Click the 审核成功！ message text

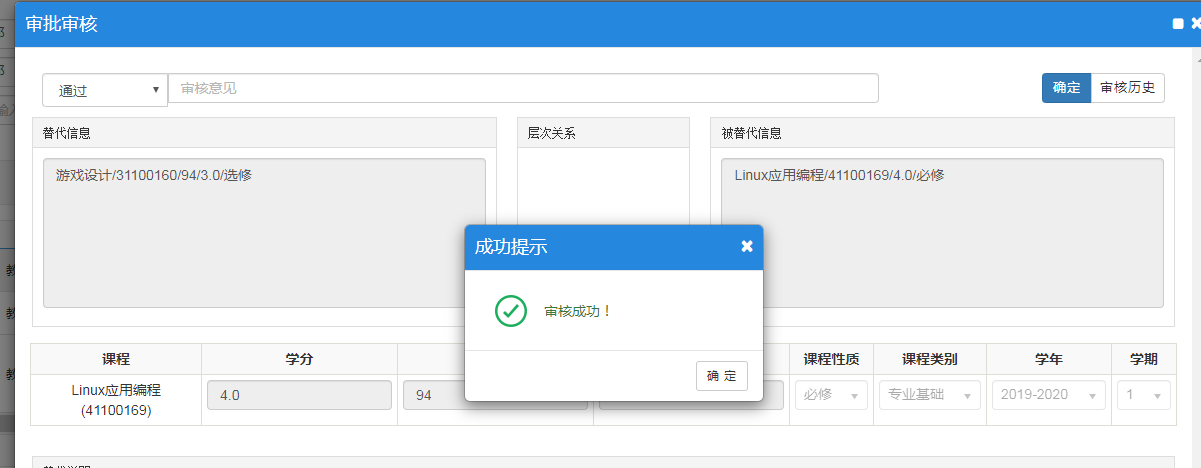coord(577,311)
